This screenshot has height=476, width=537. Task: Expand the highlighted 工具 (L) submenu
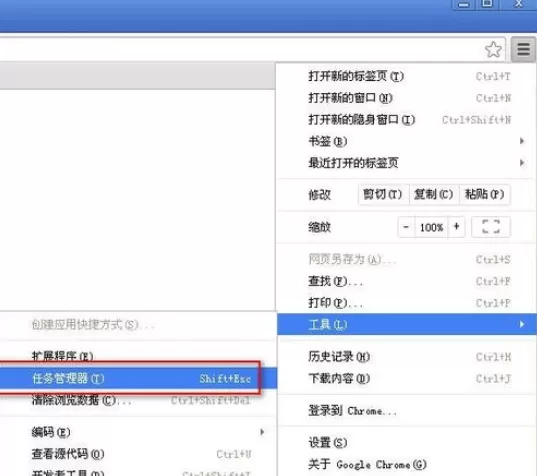(x=407, y=324)
